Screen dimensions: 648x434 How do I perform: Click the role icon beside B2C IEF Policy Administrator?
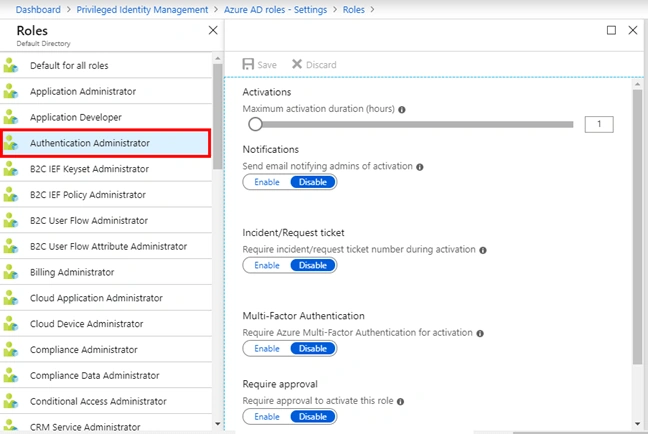pyautogui.click(x=11, y=195)
